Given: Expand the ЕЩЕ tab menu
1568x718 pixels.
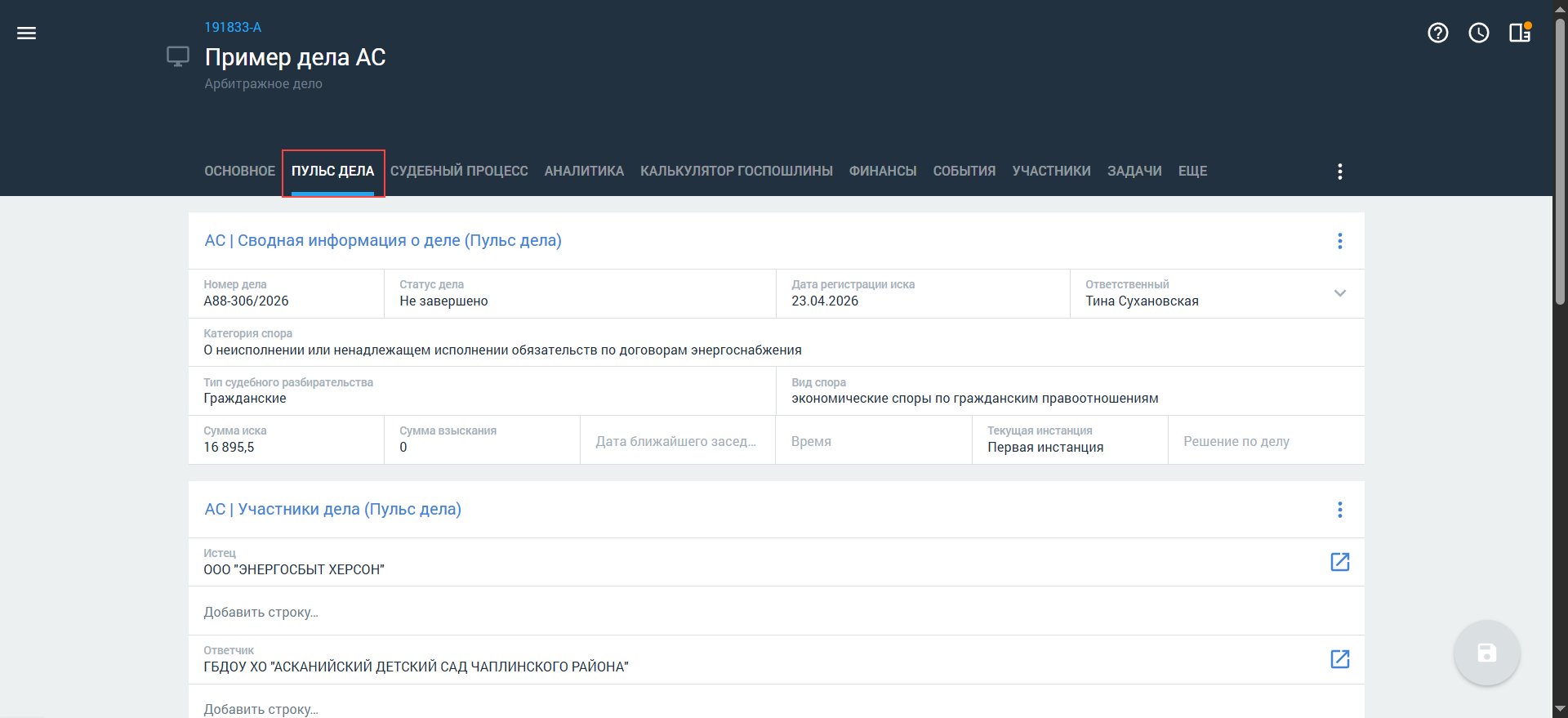Looking at the screenshot, I should point(1192,172).
